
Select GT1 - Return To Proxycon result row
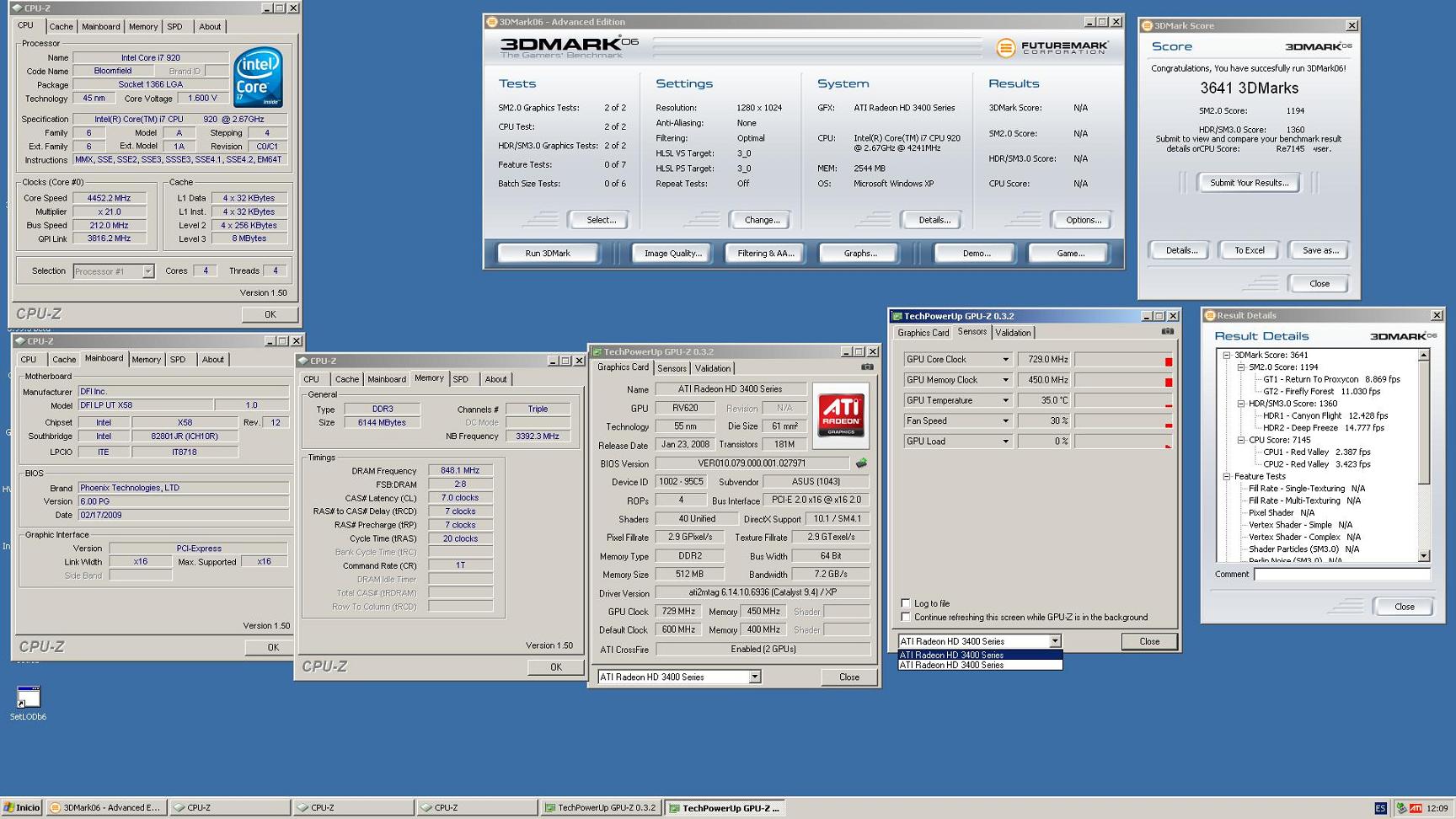click(1331, 379)
